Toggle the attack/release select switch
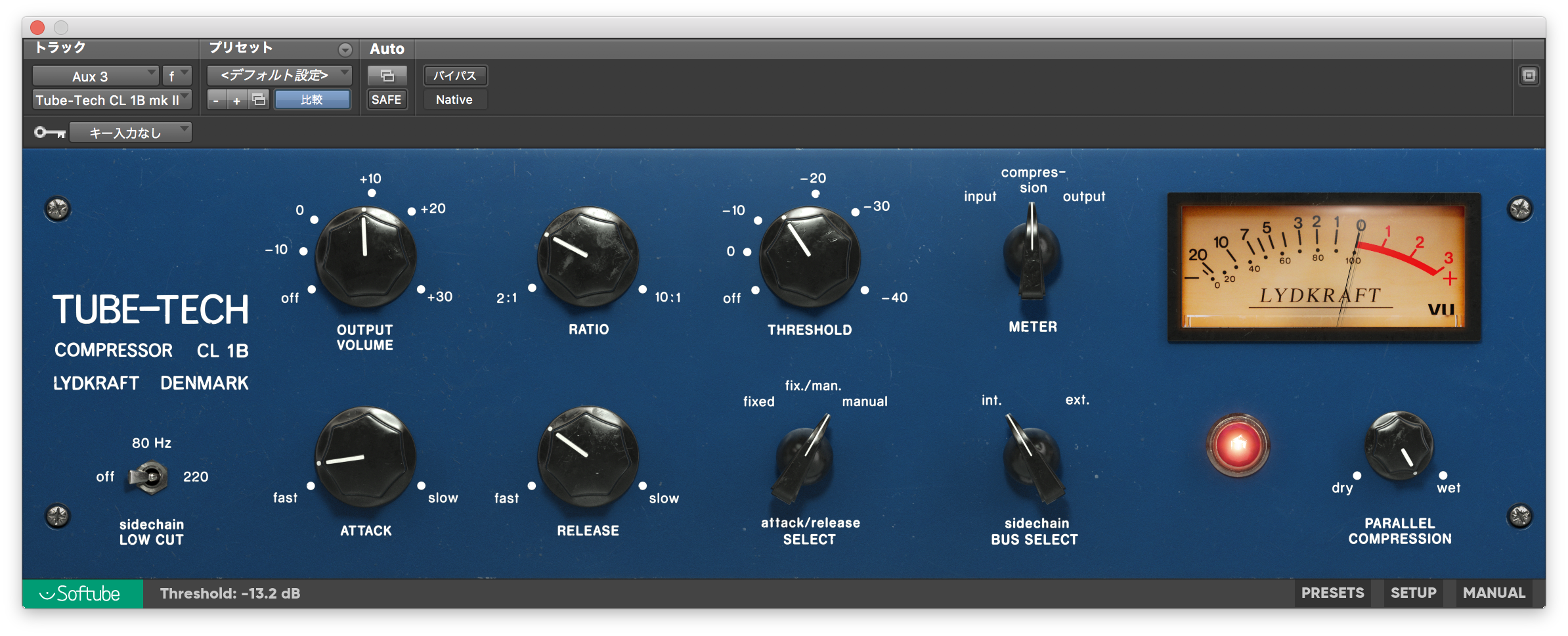This screenshot has width=1568, height=636. click(803, 458)
